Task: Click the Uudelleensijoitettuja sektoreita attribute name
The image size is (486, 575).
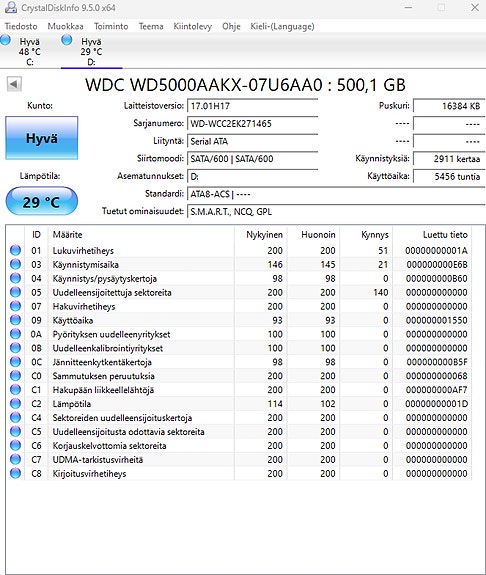Action: pos(112,292)
